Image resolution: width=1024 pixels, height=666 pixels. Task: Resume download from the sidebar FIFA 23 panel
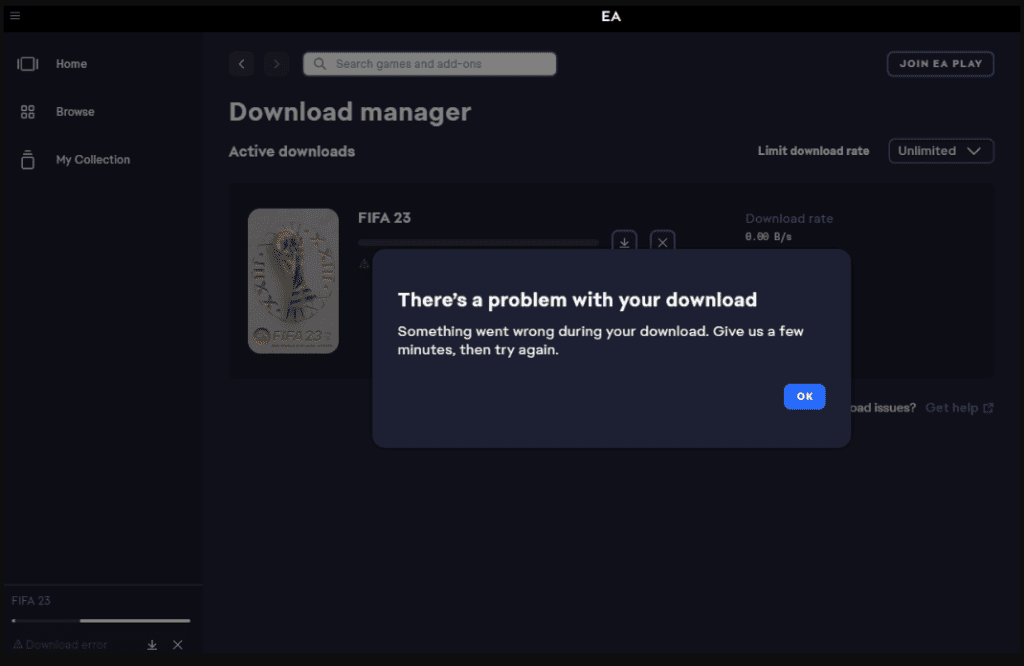tap(152, 645)
